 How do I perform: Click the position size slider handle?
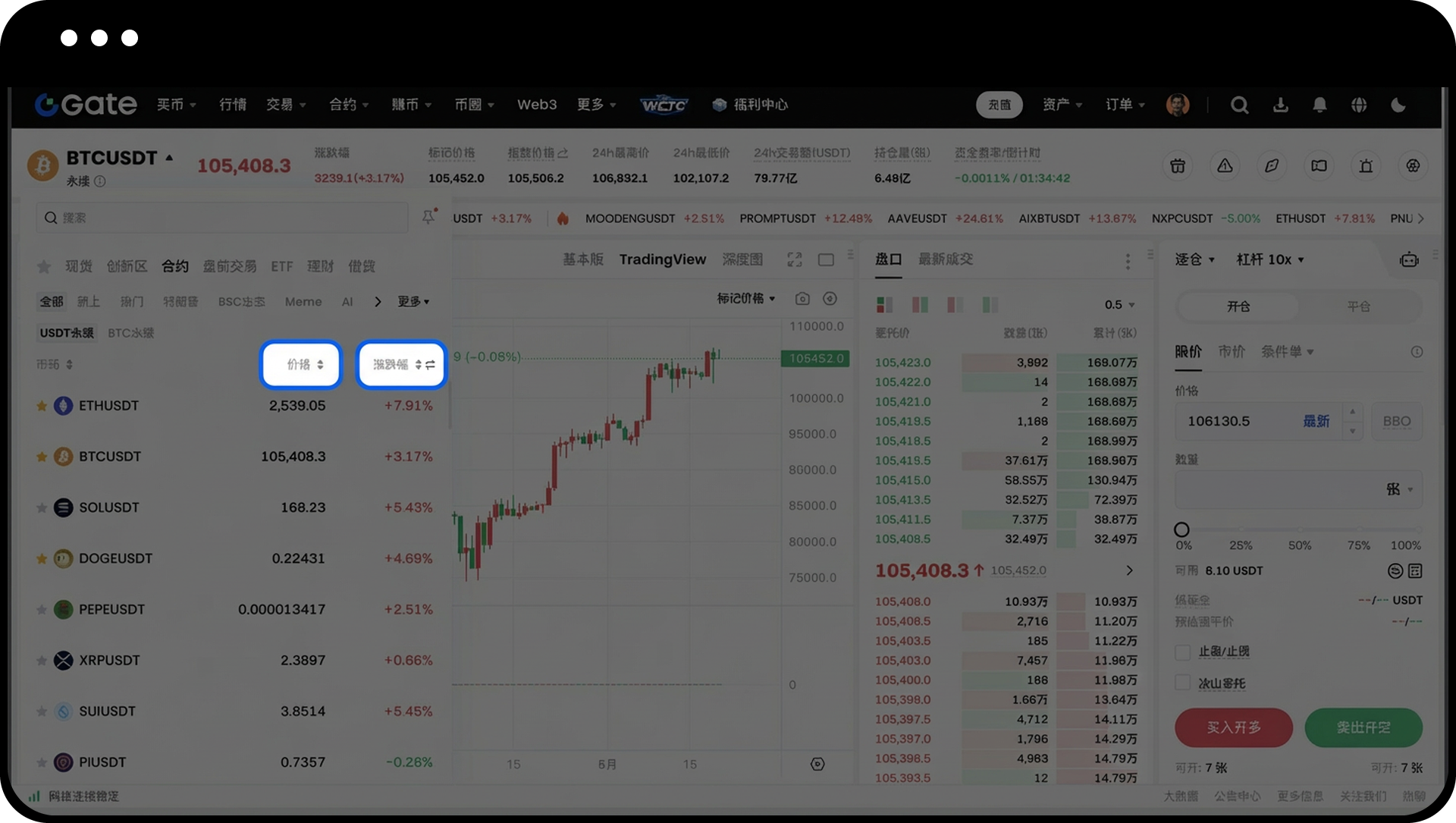pyautogui.click(x=1181, y=529)
